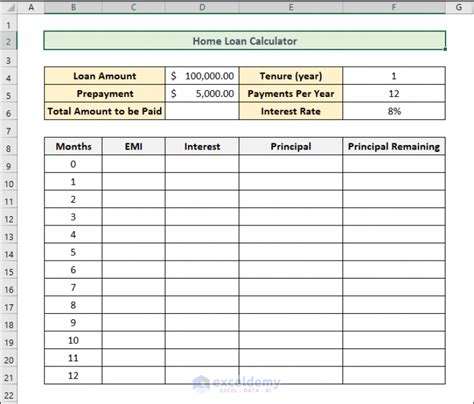474x404 pixels.
Task: Select the month 12 cell in Months column
Action: click(73, 376)
